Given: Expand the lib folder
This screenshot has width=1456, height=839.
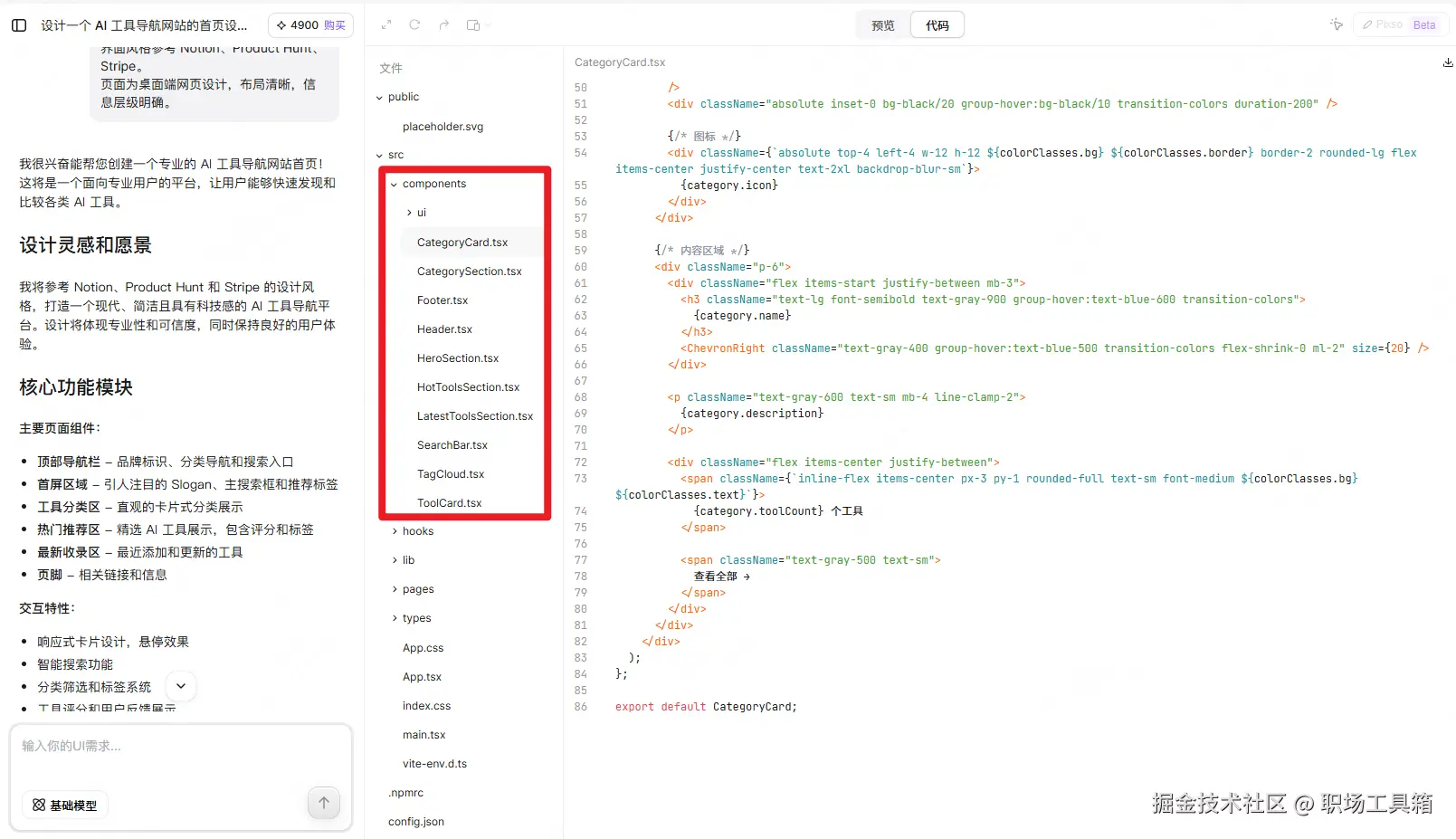Looking at the screenshot, I should (x=404, y=560).
